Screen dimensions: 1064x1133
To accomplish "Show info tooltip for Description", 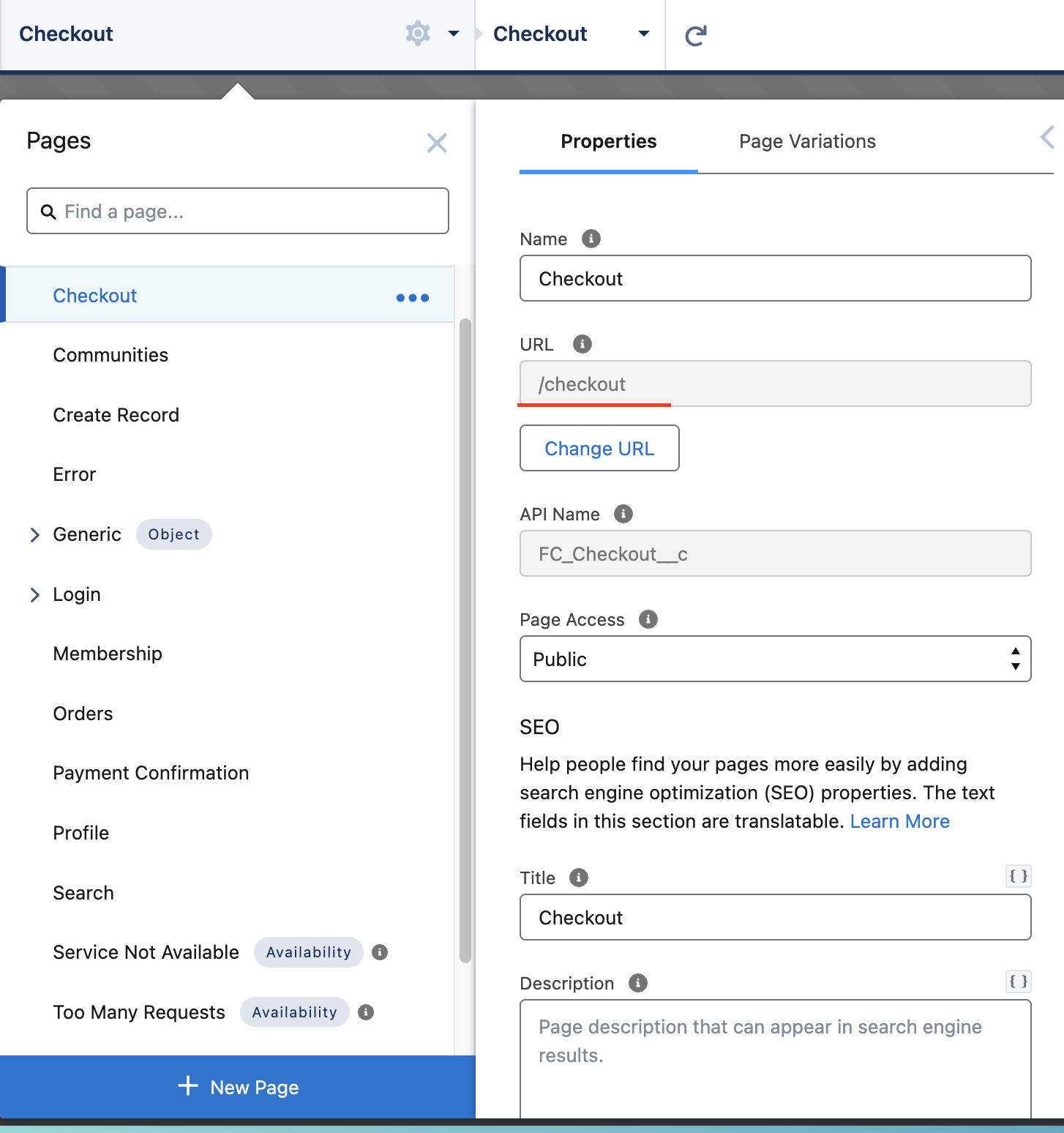I will tap(638, 983).
